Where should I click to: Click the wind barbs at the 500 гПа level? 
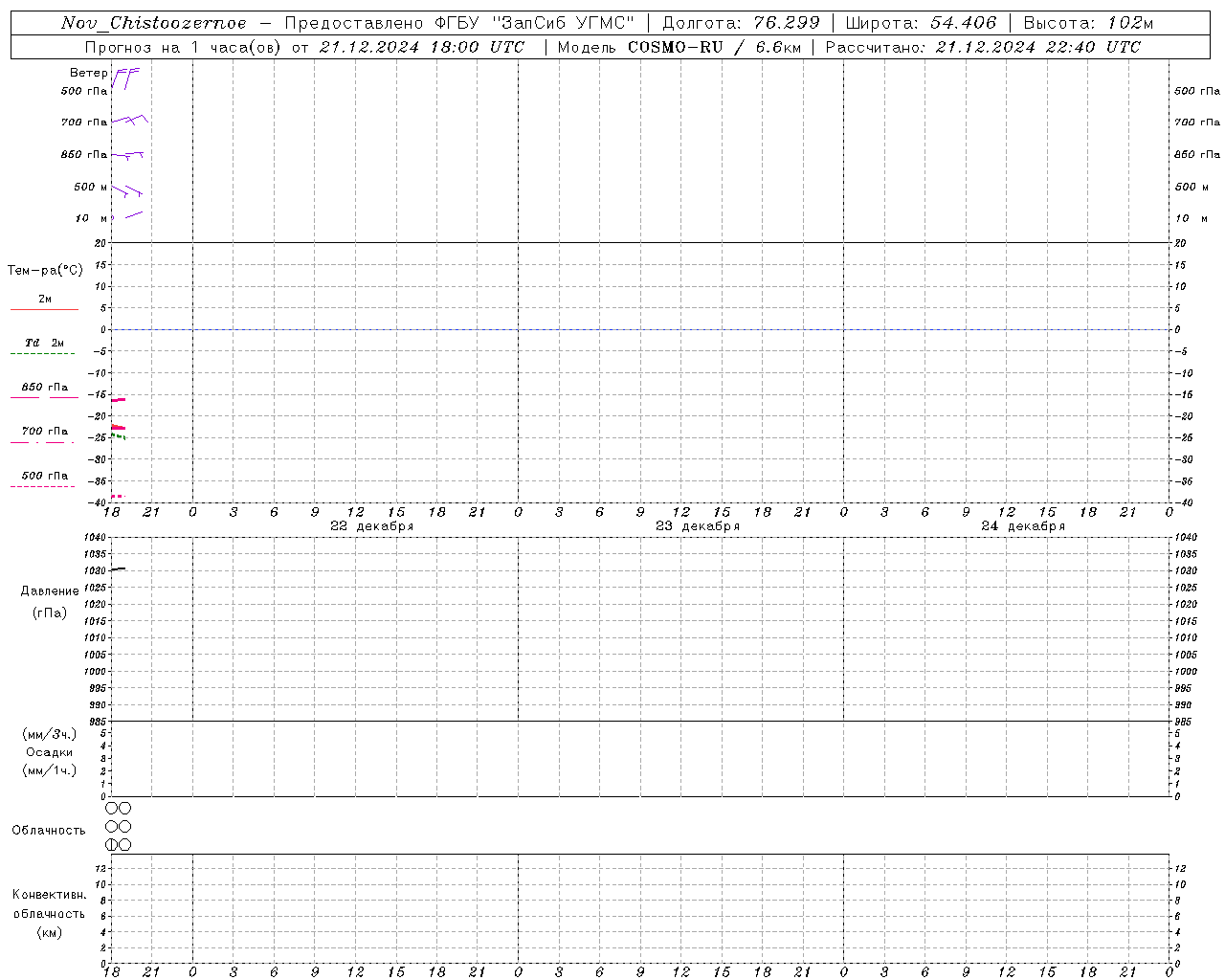pos(125,78)
